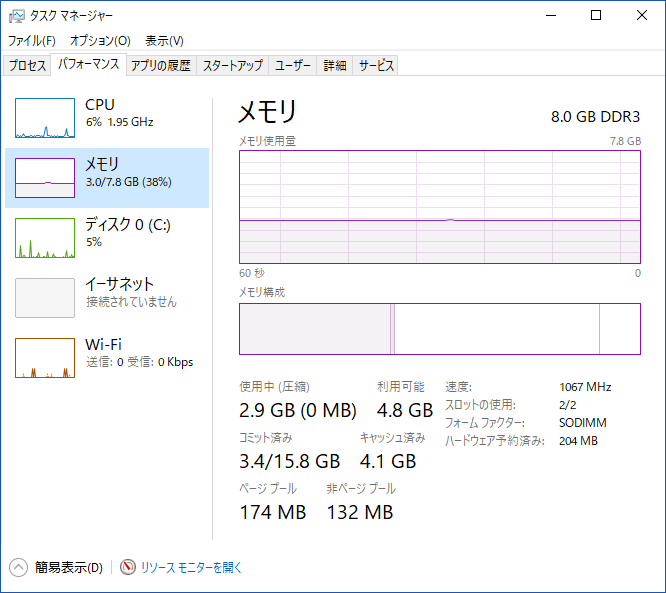Viewport: 666px width, 593px height.
Task: Click the メモリ構成 composition bar
Action: [x=440, y=329]
